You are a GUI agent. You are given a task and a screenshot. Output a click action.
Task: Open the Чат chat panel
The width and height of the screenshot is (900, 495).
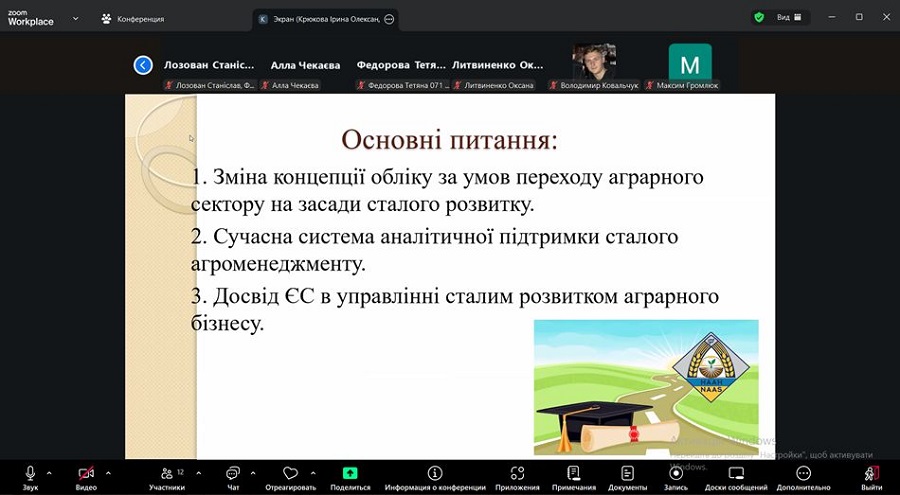coord(233,474)
